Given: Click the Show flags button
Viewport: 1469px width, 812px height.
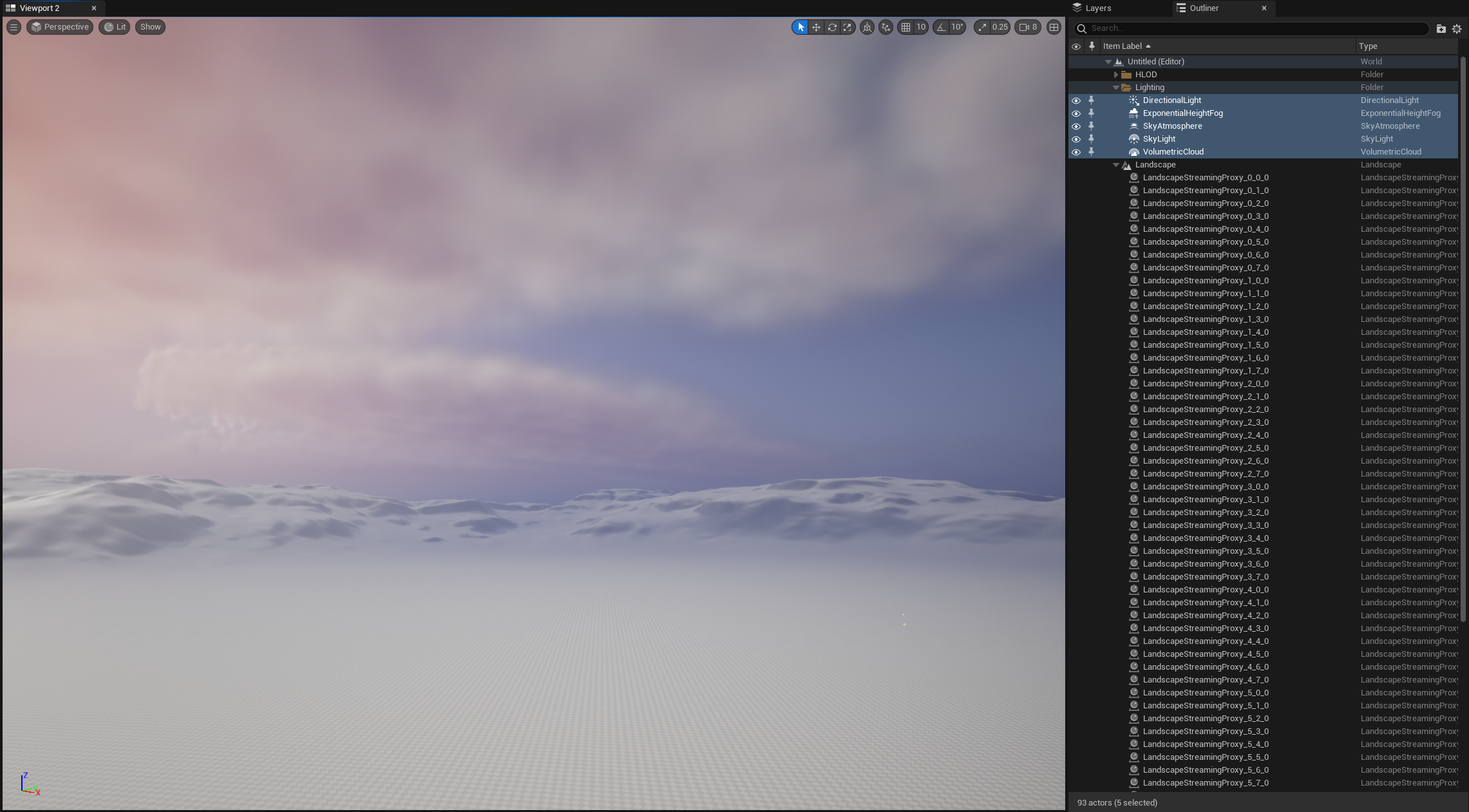Looking at the screenshot, I should 150,27.
